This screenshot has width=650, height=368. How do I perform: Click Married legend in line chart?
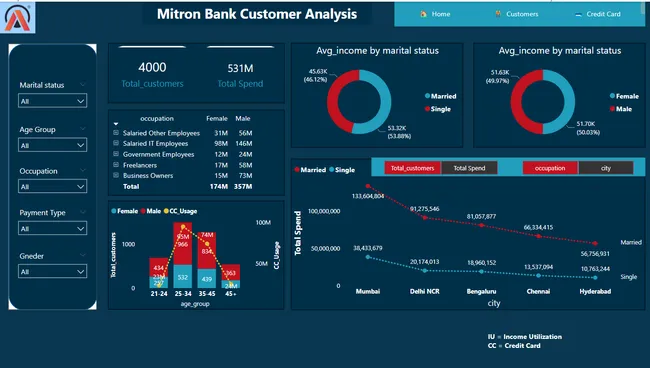point(310,170)
